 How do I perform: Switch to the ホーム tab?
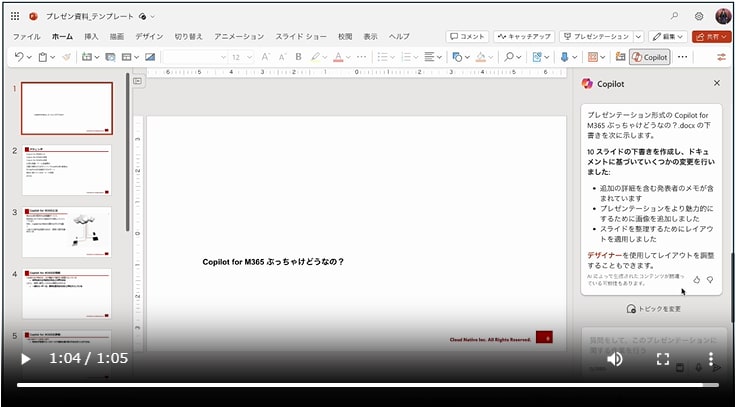[x=62, y=36]
